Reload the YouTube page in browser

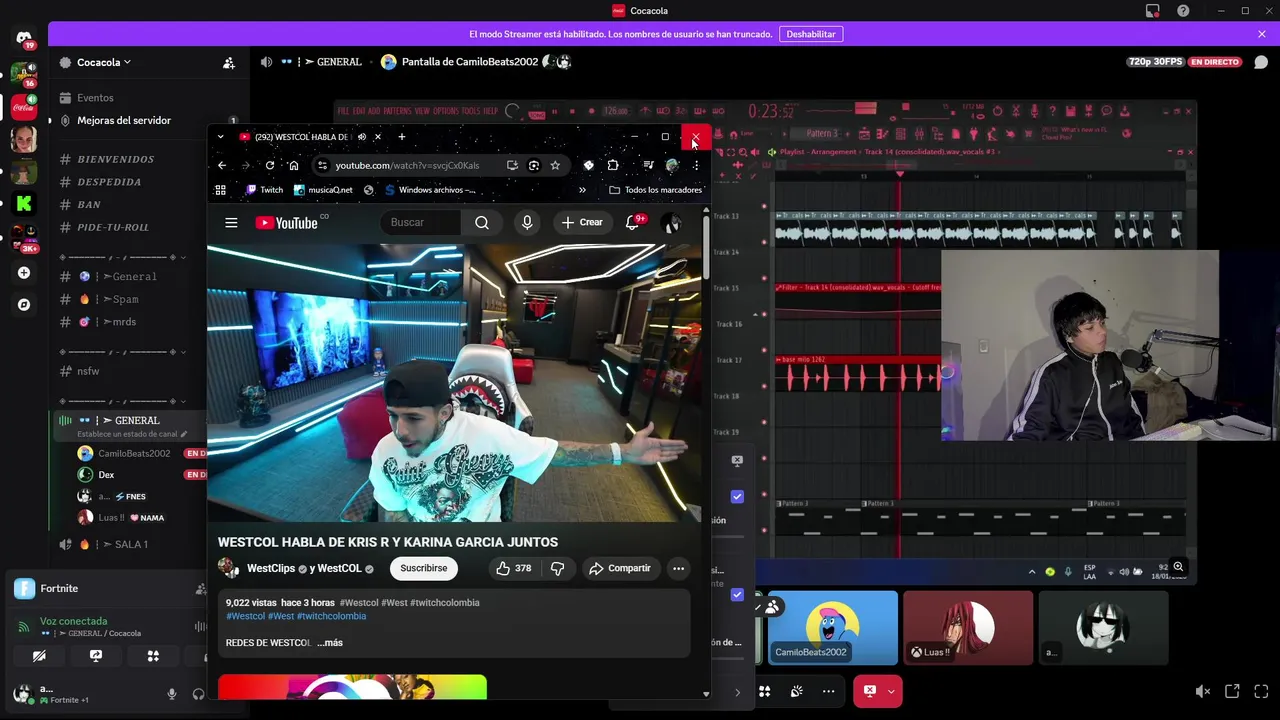click(270, 165)
